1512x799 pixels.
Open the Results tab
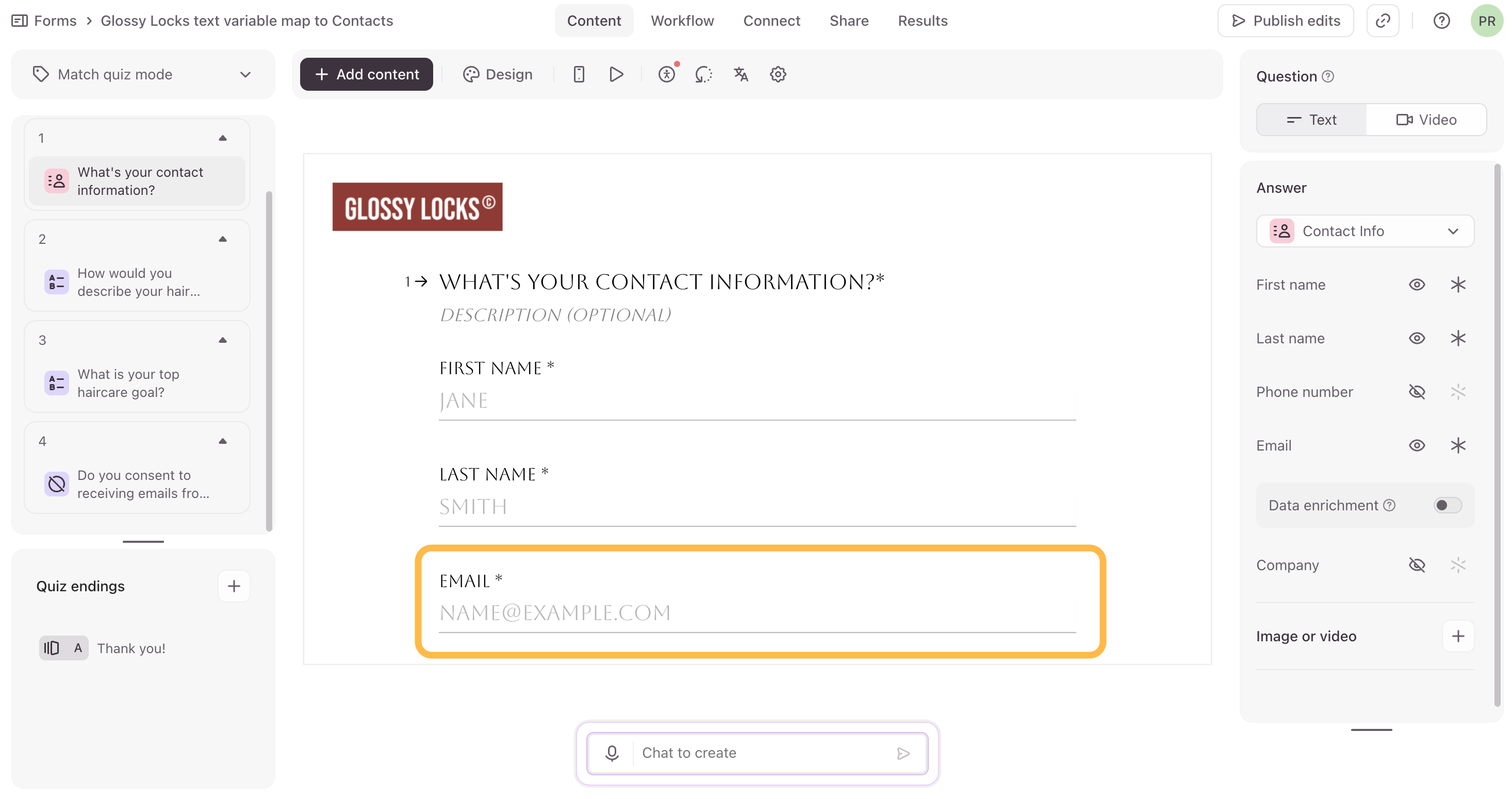pyautogui.click(x=922, y=21)
